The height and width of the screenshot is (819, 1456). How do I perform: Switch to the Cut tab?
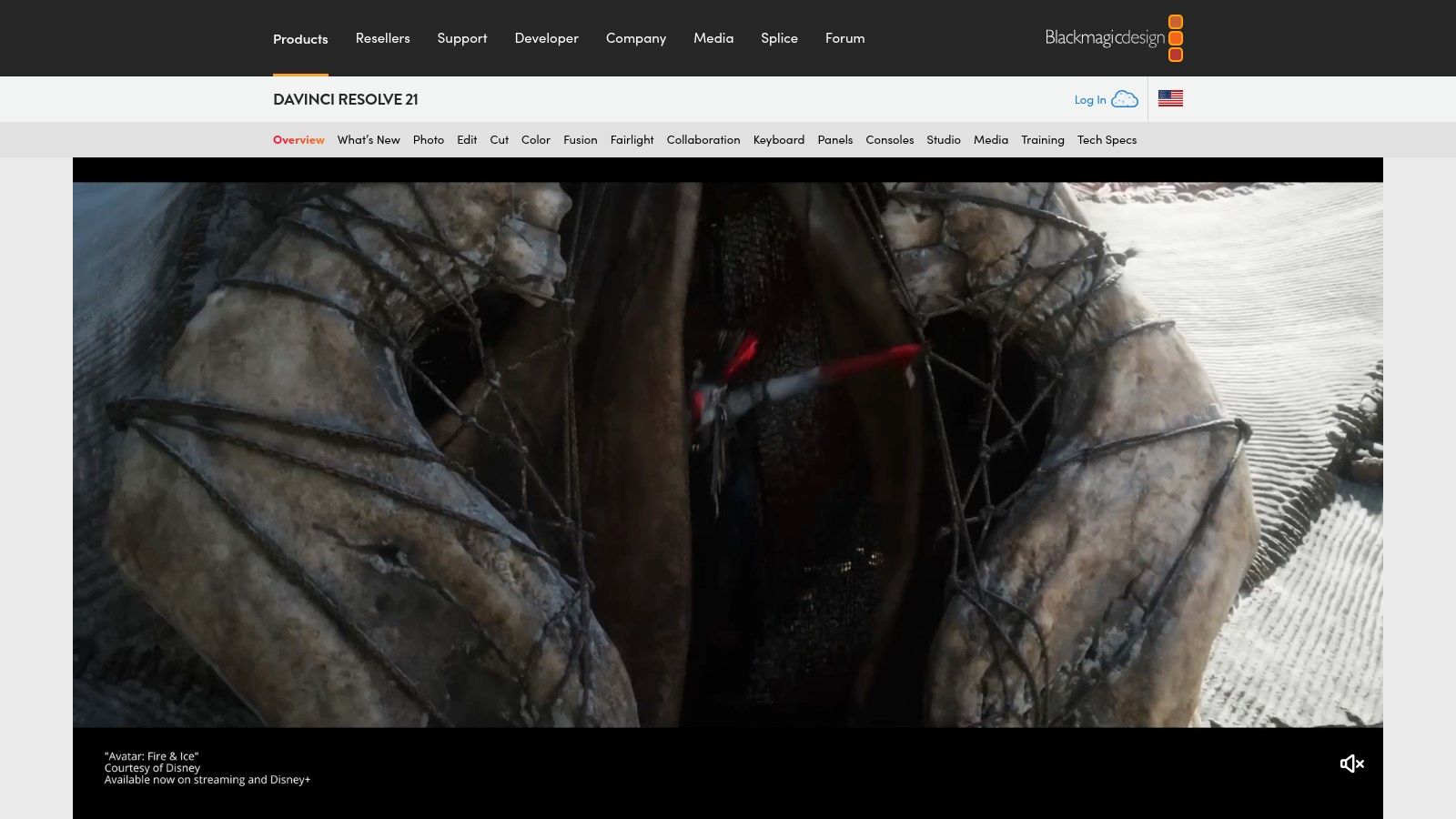(x=499, y=140)
